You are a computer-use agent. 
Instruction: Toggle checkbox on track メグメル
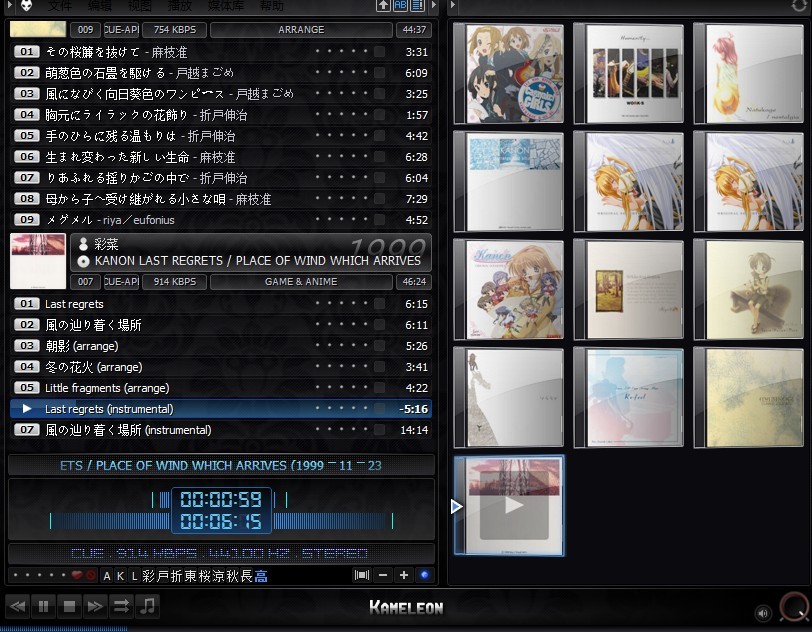(379, 220)
